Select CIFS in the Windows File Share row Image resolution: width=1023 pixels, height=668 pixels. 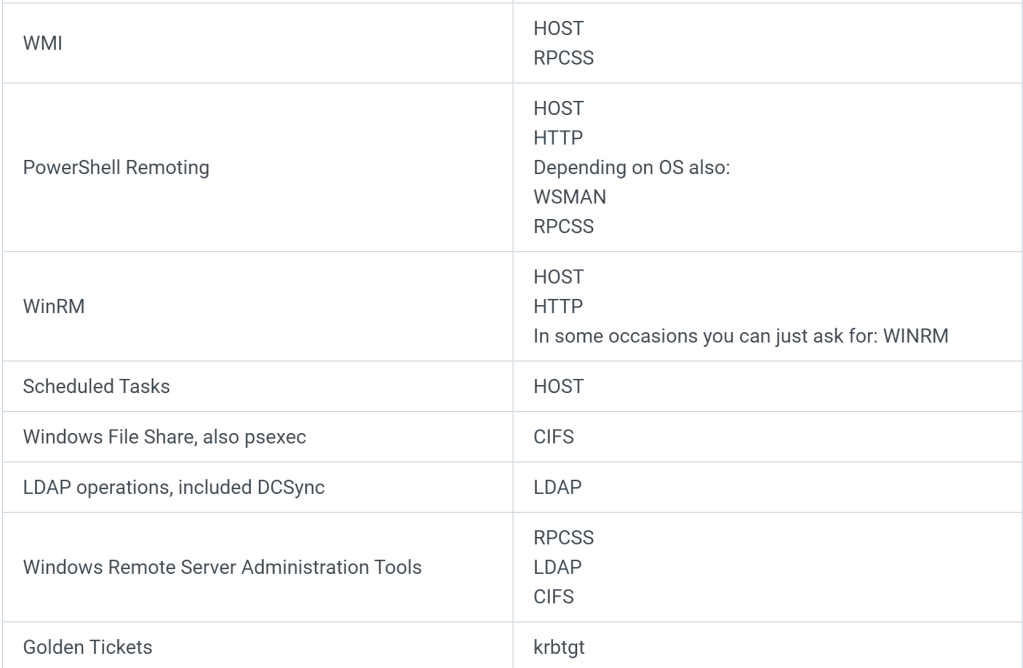point(554,436)
